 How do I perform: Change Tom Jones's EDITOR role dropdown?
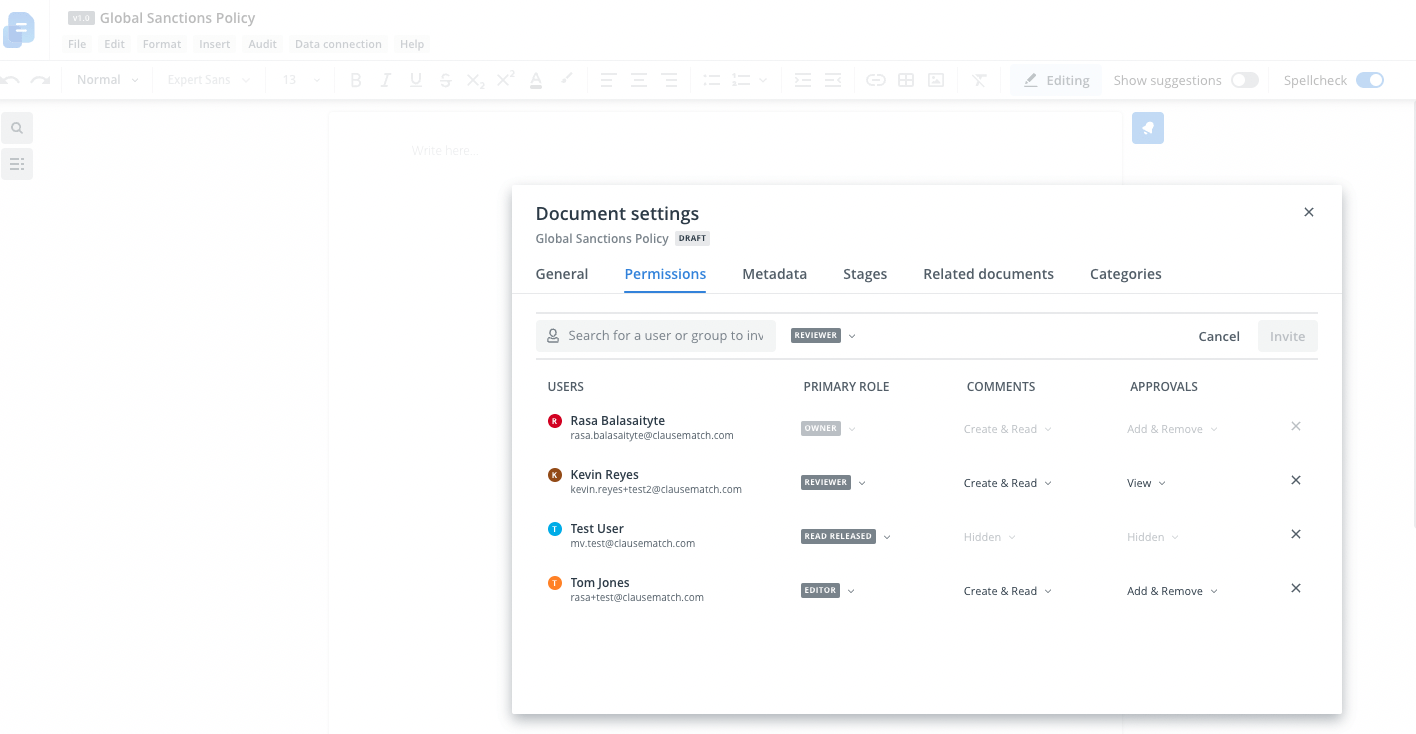[x=827, y=590]
